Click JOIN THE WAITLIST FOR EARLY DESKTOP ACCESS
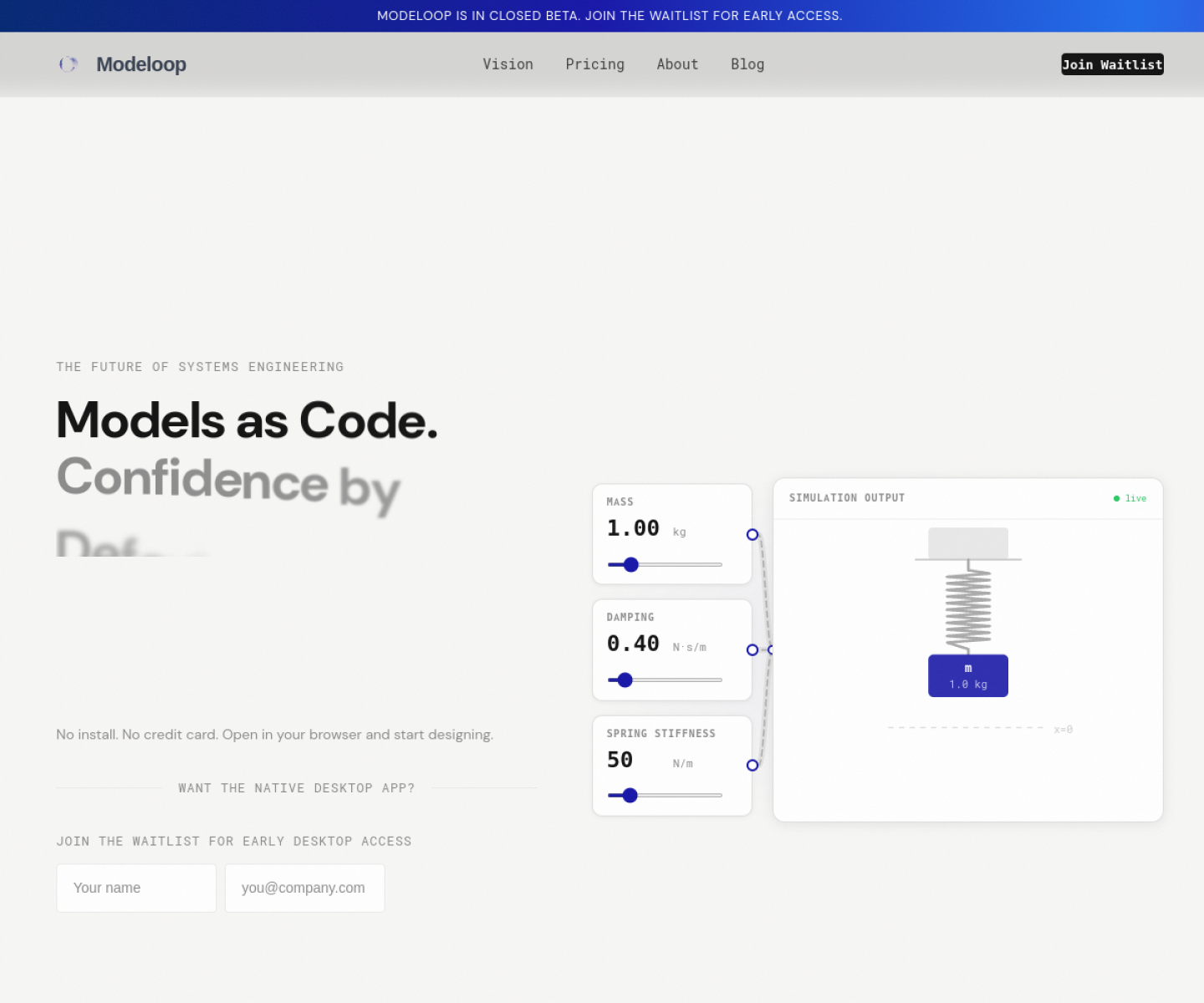The width and height of the screenshot is (1204, 1003). pos(234,842)
